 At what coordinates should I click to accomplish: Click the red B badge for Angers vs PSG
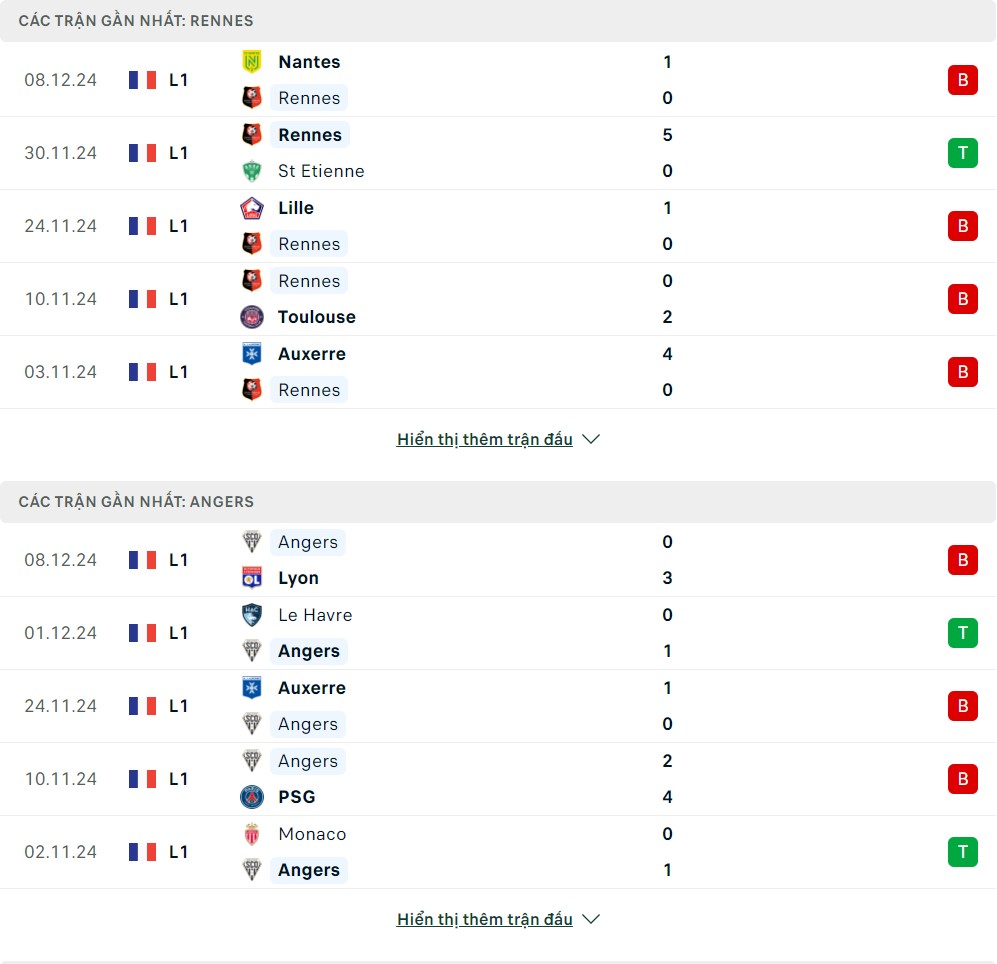pyautogui.click(x=962, y=779)
